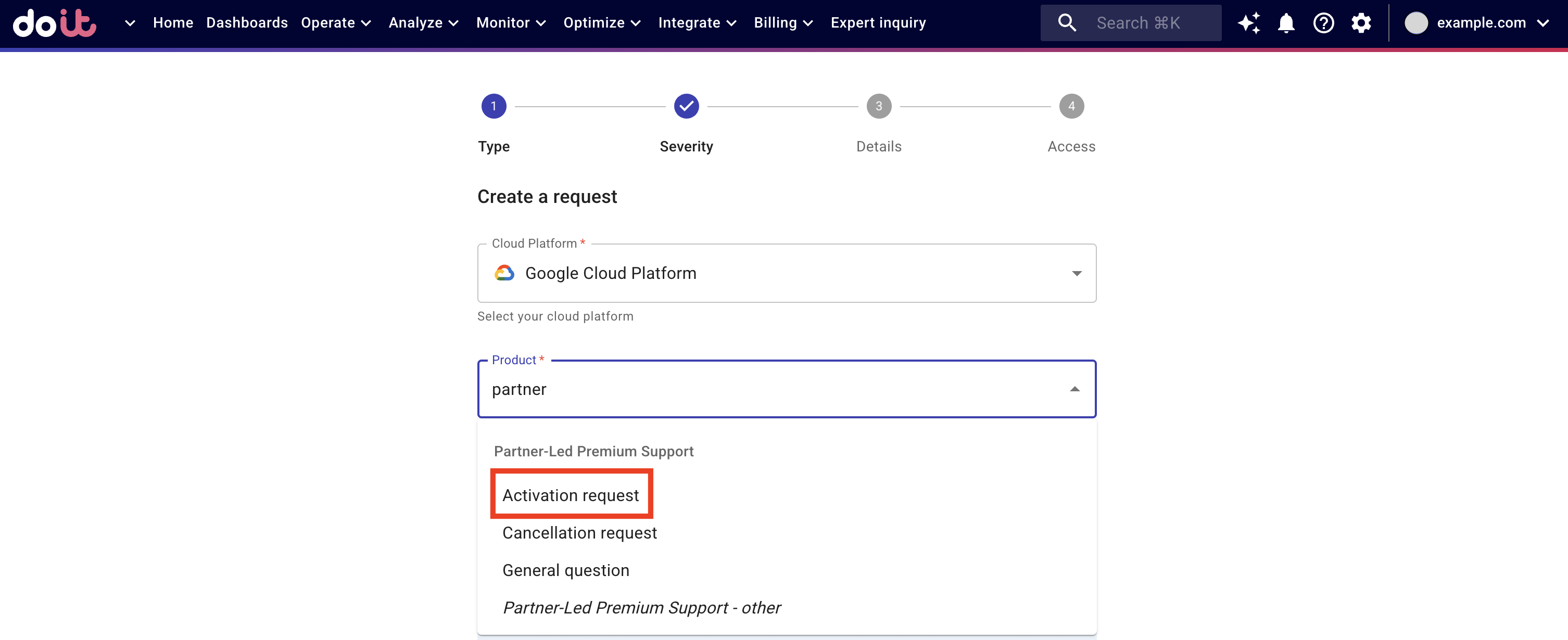Image resolution: width=1568 pixels, height=640 pixels.
Task: Open the Monitor menu
Action: pos(511,23)
